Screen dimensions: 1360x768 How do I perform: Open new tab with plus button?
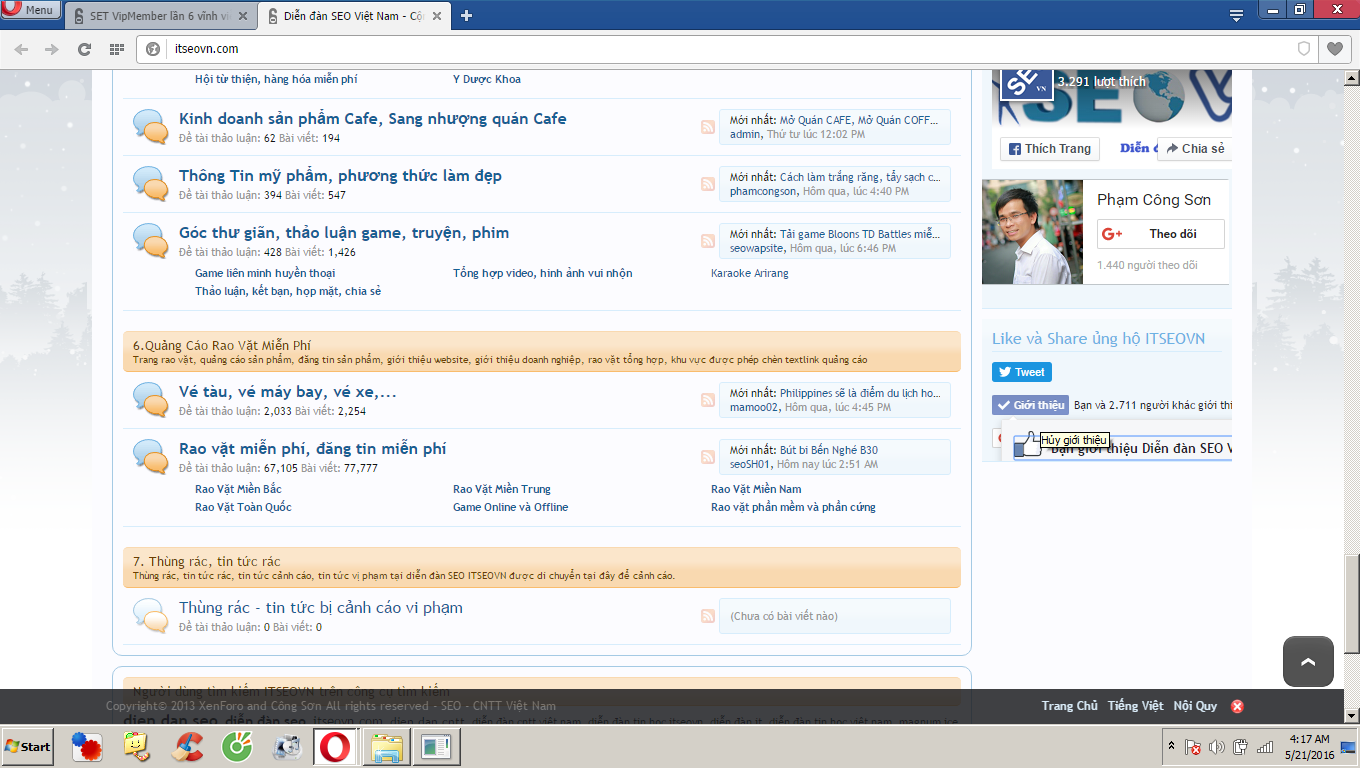(466, 15)
